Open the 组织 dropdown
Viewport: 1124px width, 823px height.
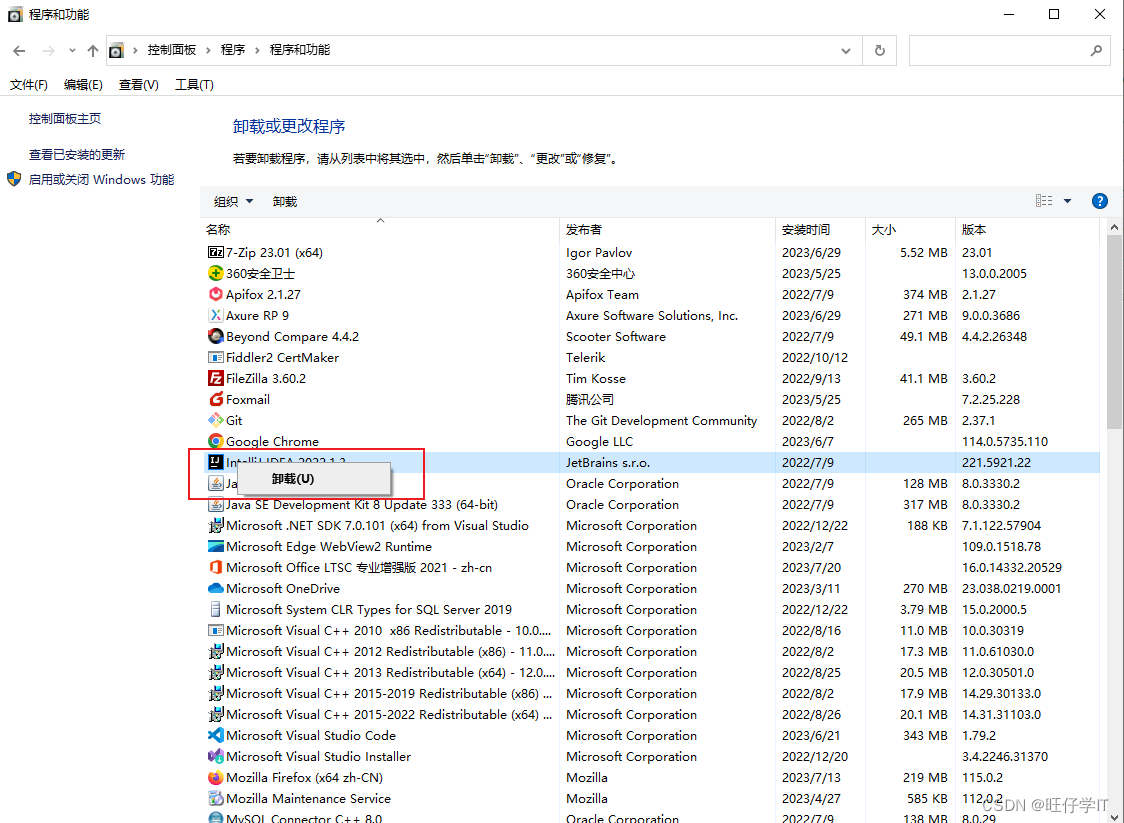(234, 201)
